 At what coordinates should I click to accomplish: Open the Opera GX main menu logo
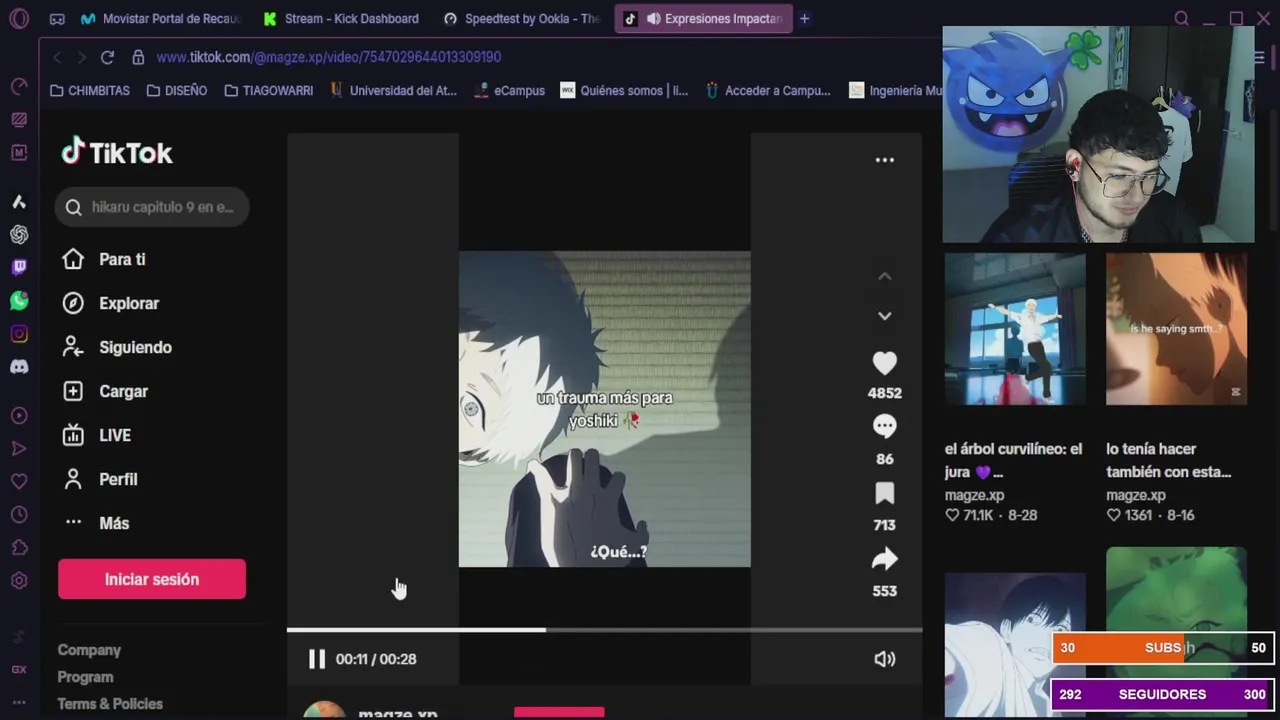point(19,18)
